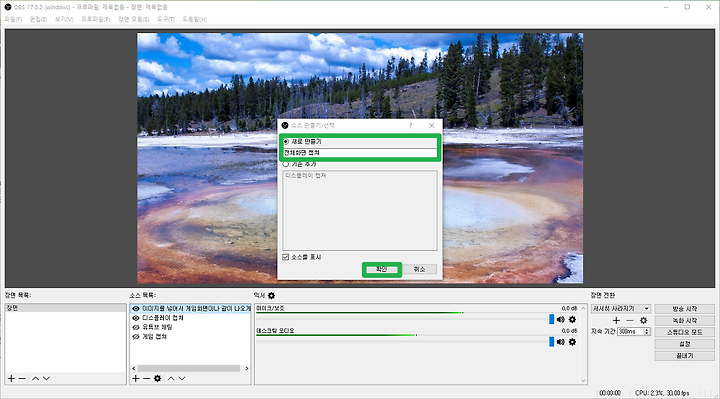Screen dimensions: 720x399
Task: Open transition properties gear icon
Action: pyautogui.click(x=643, y=320)
